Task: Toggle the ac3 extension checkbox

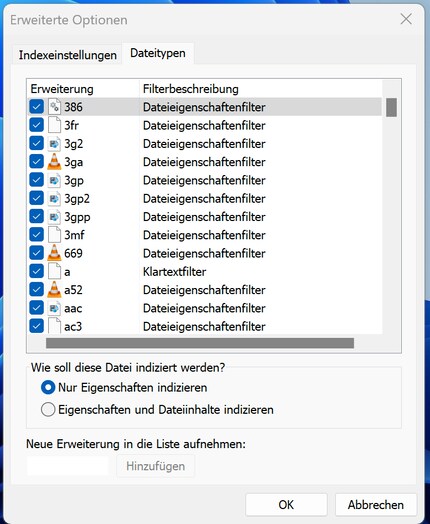Action: (x=36, y=326)
